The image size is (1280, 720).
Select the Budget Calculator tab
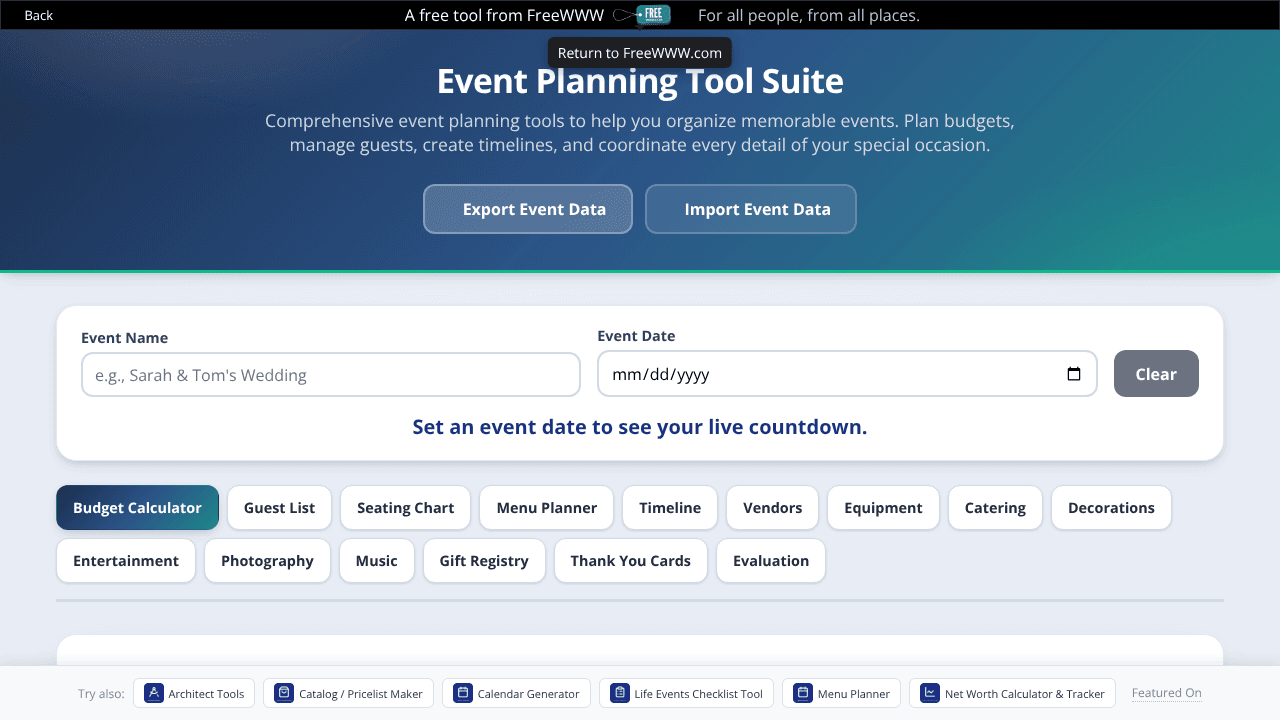[x=137, y=508]
